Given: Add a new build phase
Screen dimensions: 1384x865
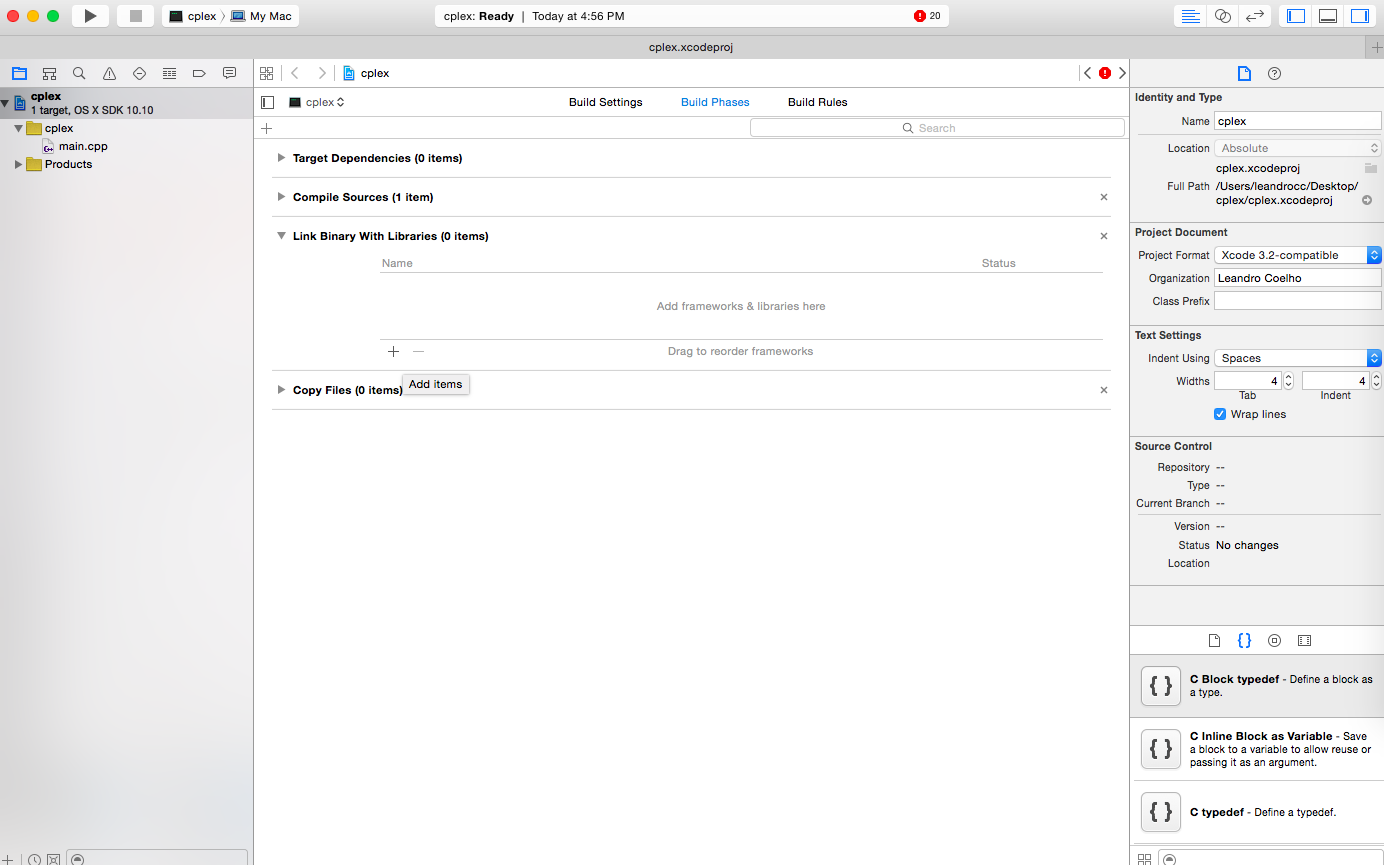Looking at the screenshot, I should [x=266, y=128].
